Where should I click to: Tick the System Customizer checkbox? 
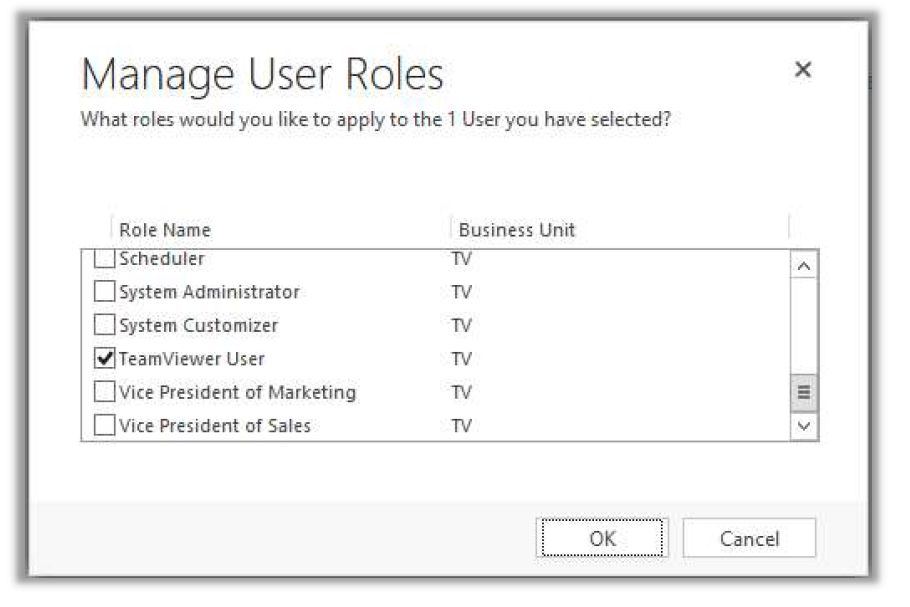click(104, 326)
